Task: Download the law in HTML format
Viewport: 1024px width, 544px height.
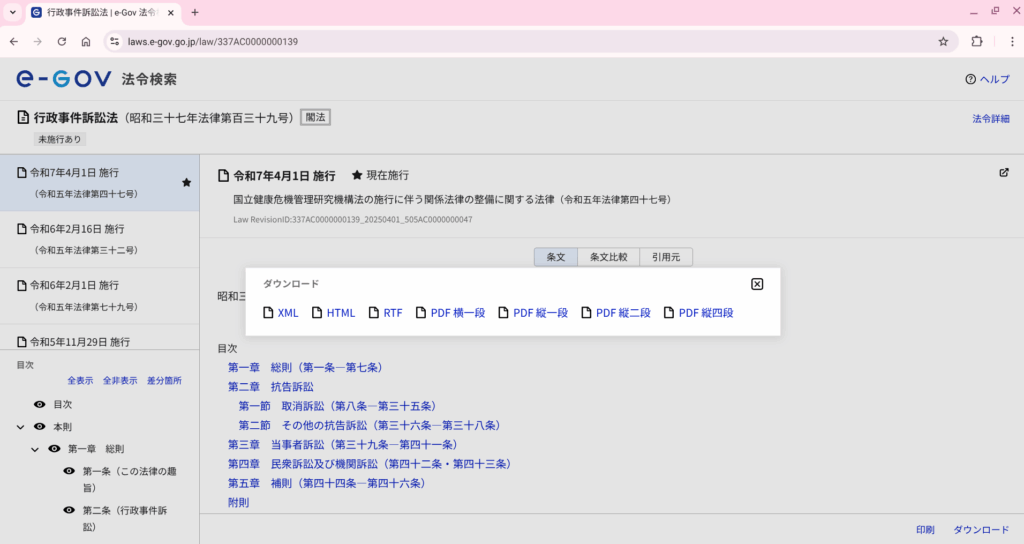Action: (333, 313)
